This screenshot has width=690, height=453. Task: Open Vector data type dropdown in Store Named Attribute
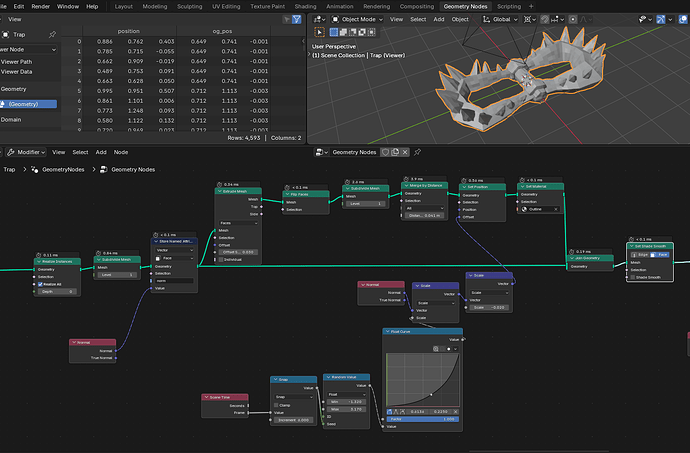coord(174,250)
